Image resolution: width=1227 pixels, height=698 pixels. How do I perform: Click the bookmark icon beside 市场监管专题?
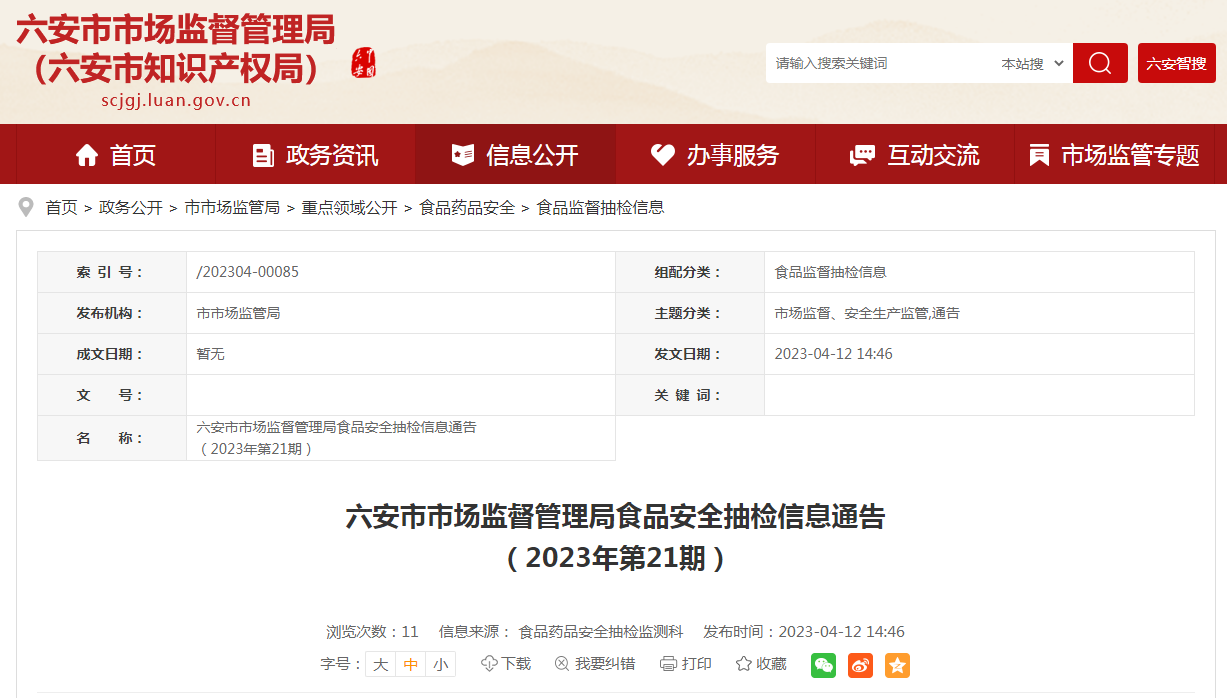click(1040, 155)
